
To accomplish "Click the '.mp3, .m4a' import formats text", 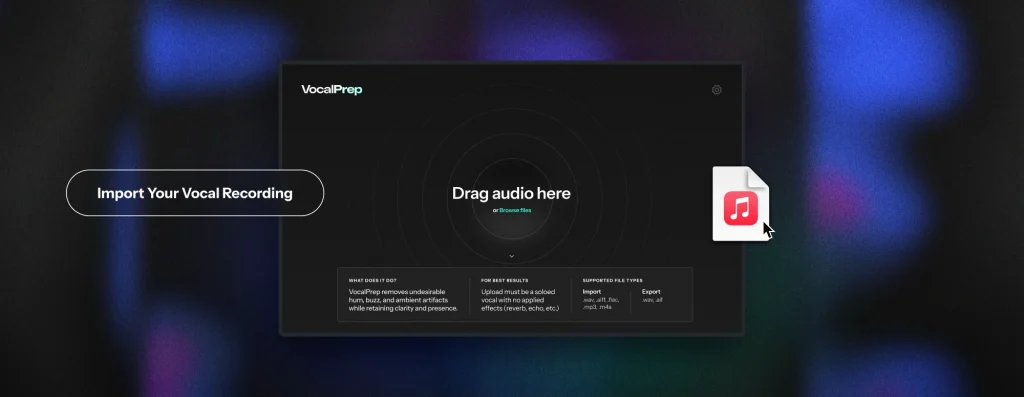I will 597,307.
